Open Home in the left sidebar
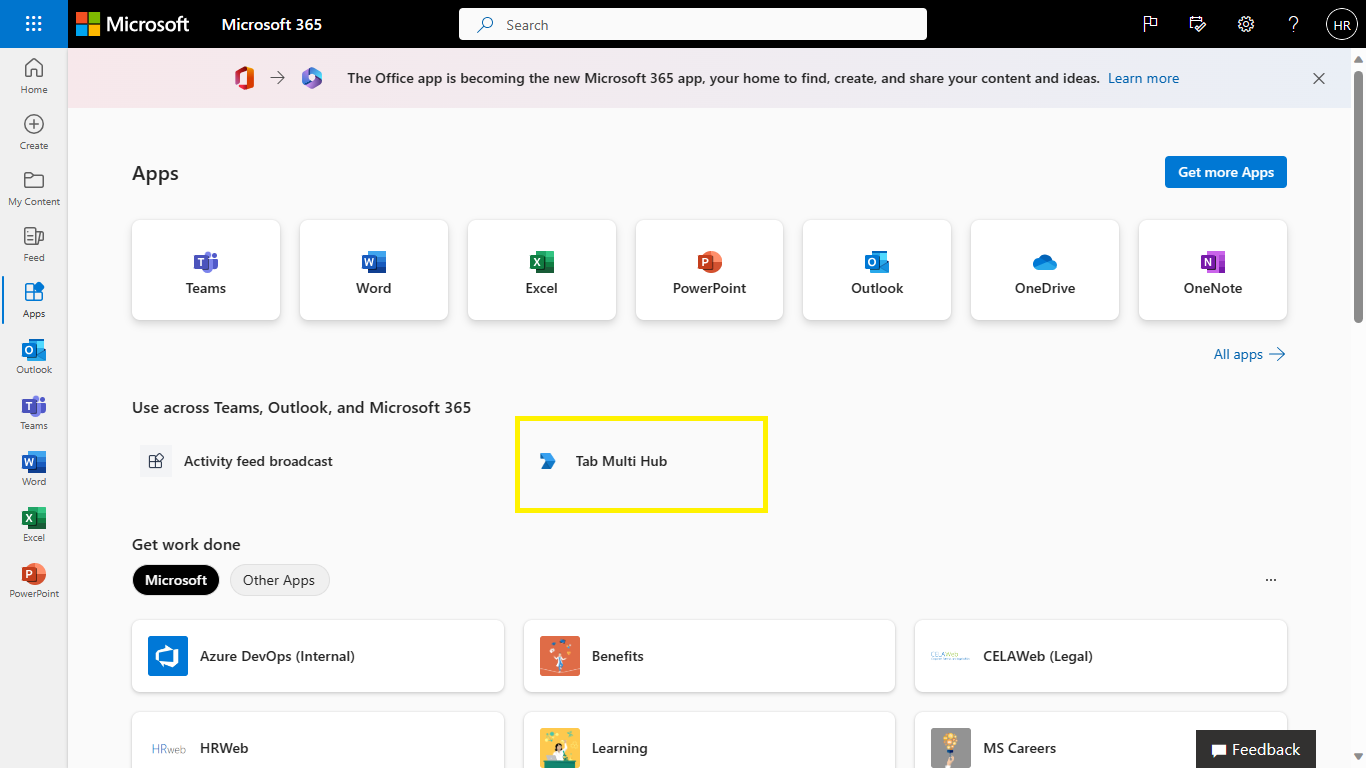1366x768 pixels. (34, 76)
